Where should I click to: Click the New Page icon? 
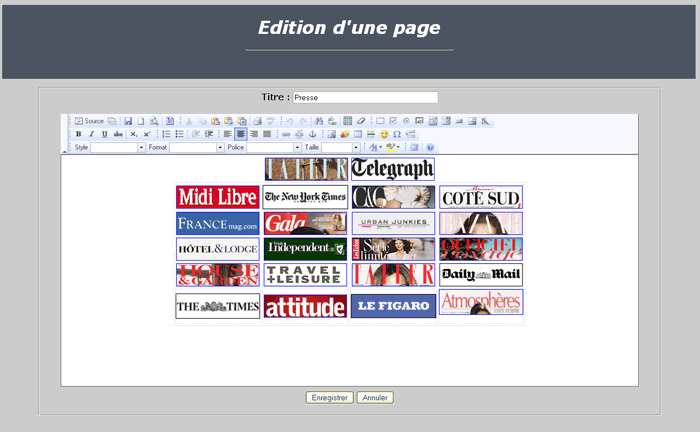click(141, 121)
